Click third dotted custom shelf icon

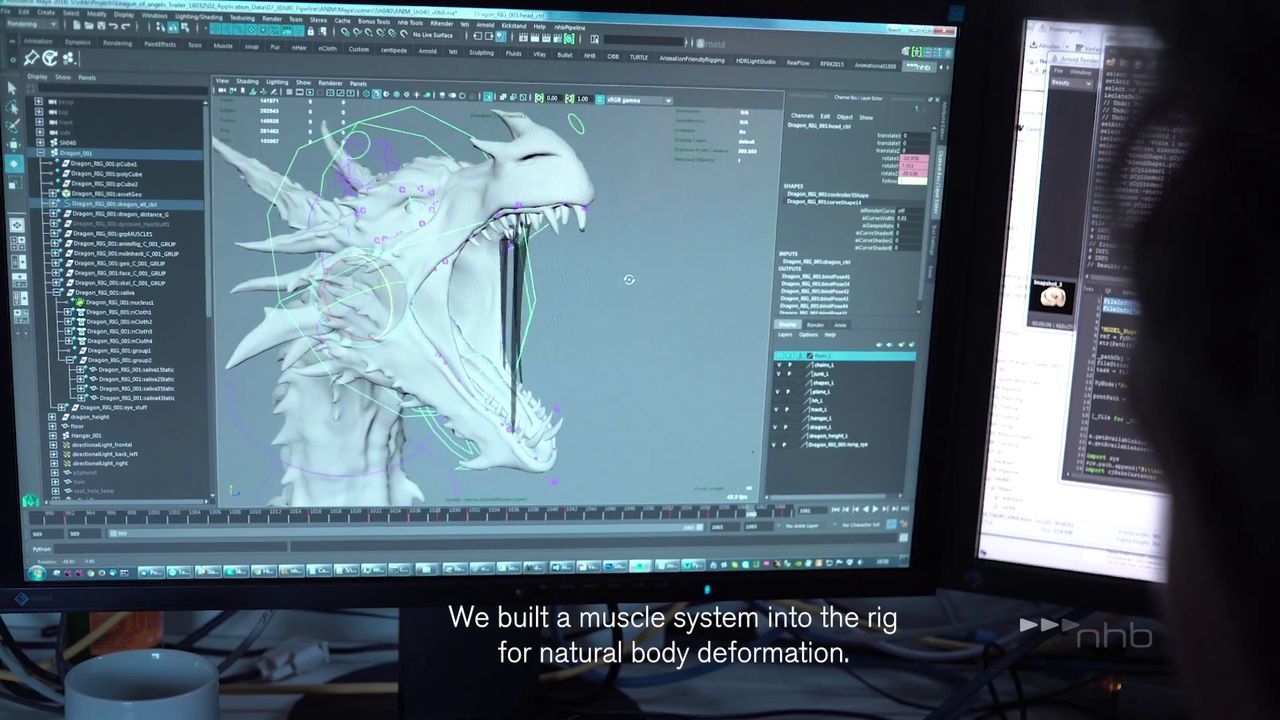point(68,58)
